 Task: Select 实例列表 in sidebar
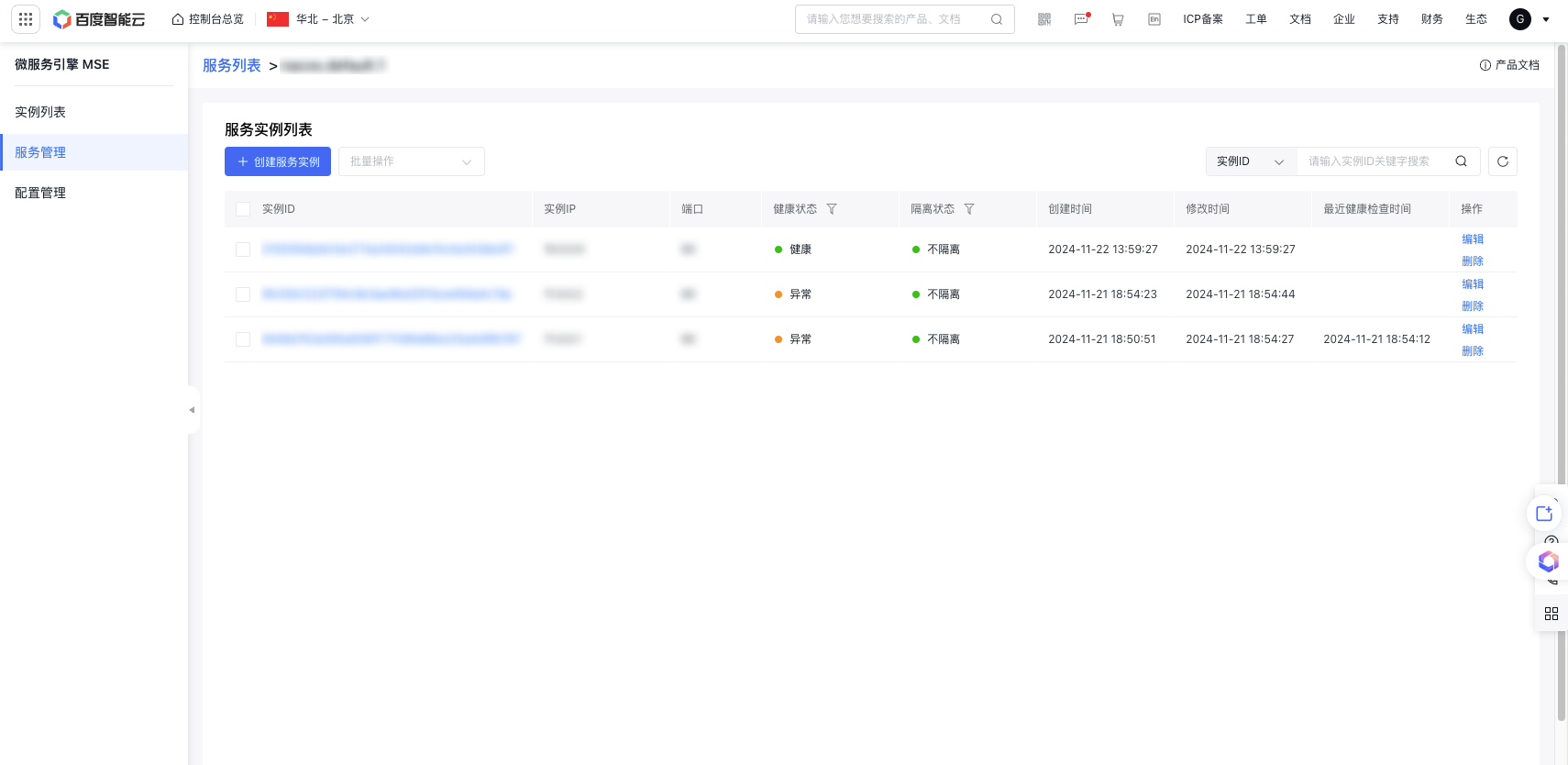[x=94, y=112]
